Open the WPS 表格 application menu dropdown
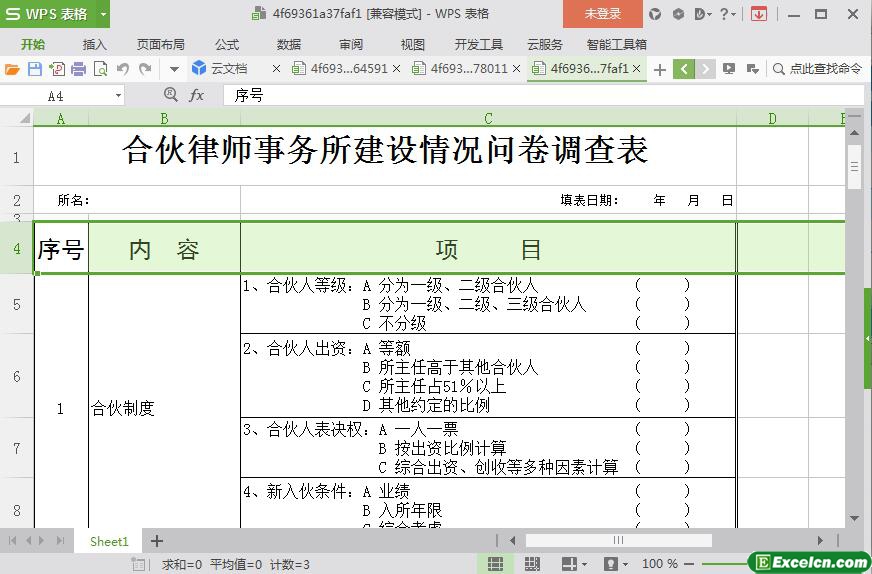 (55, 14)
